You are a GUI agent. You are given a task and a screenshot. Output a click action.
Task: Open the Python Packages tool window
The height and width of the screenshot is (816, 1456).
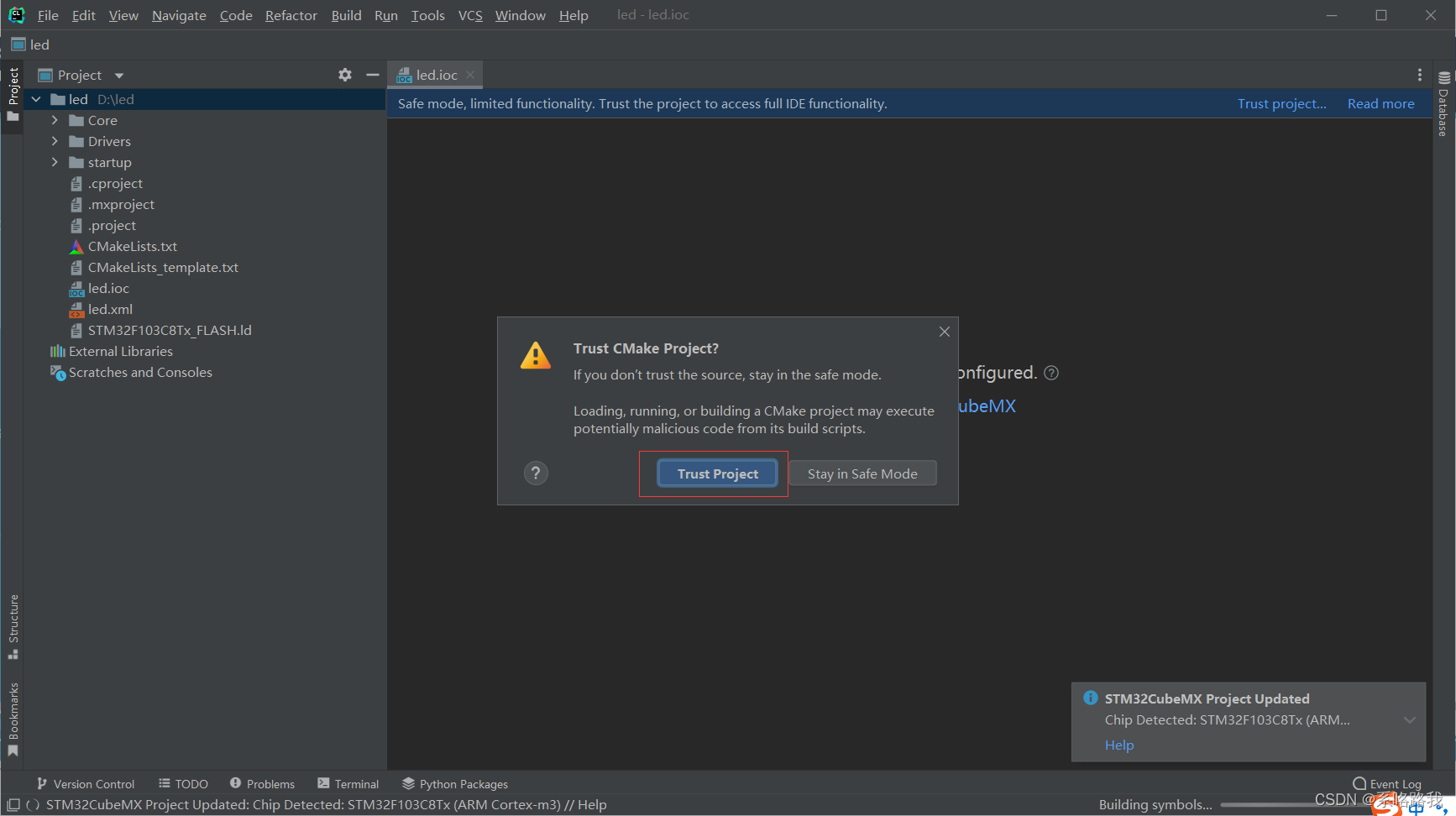(x=455, y=784)
